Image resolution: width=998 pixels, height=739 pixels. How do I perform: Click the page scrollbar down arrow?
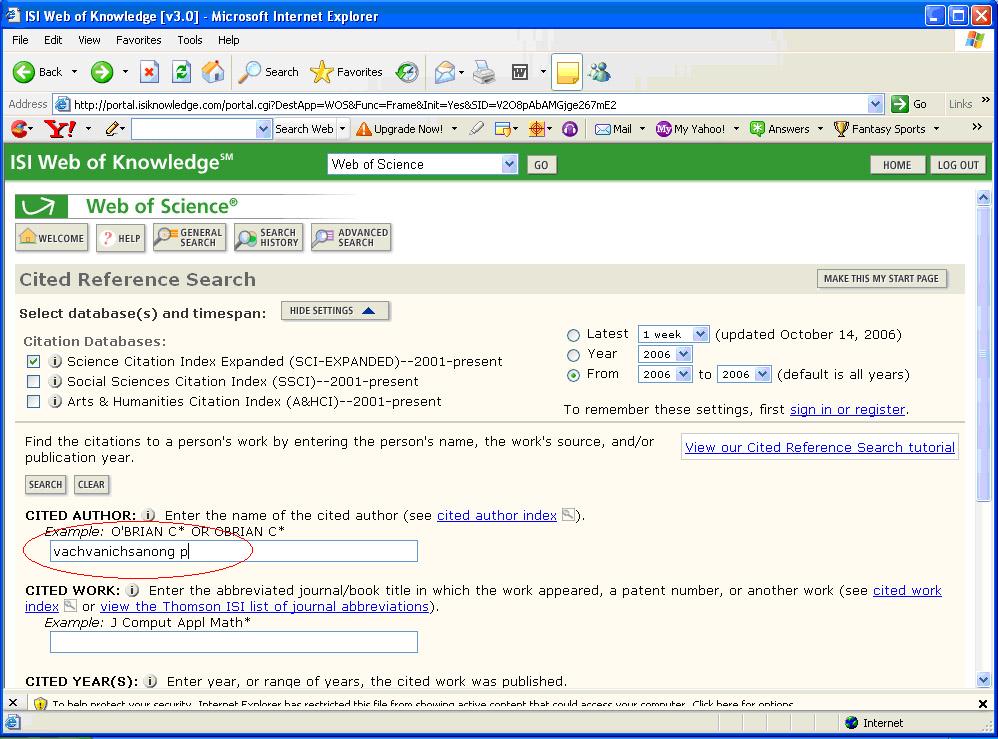click(x=983, y=679)
